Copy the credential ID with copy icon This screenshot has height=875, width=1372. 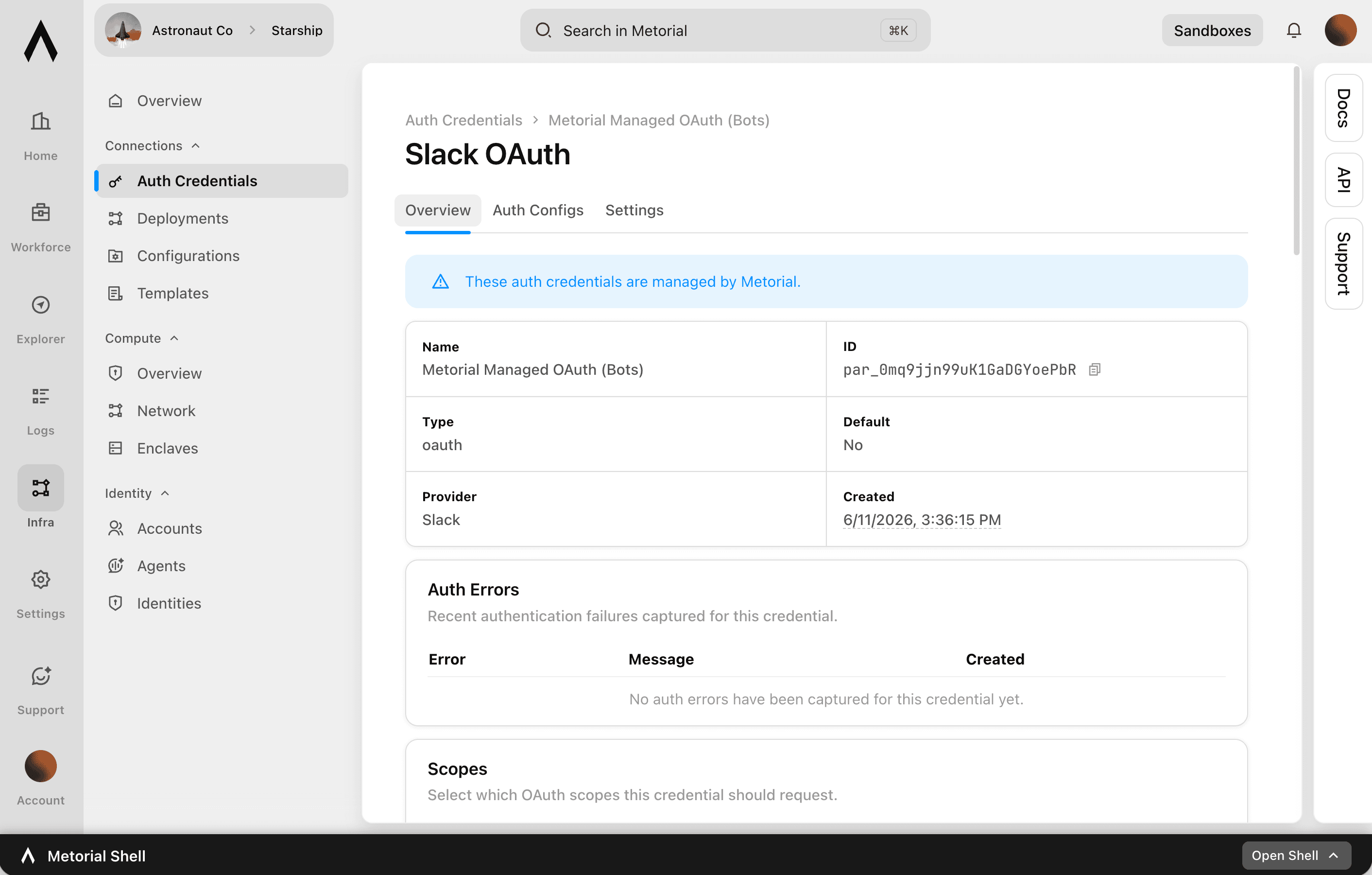pos(1094,369)
